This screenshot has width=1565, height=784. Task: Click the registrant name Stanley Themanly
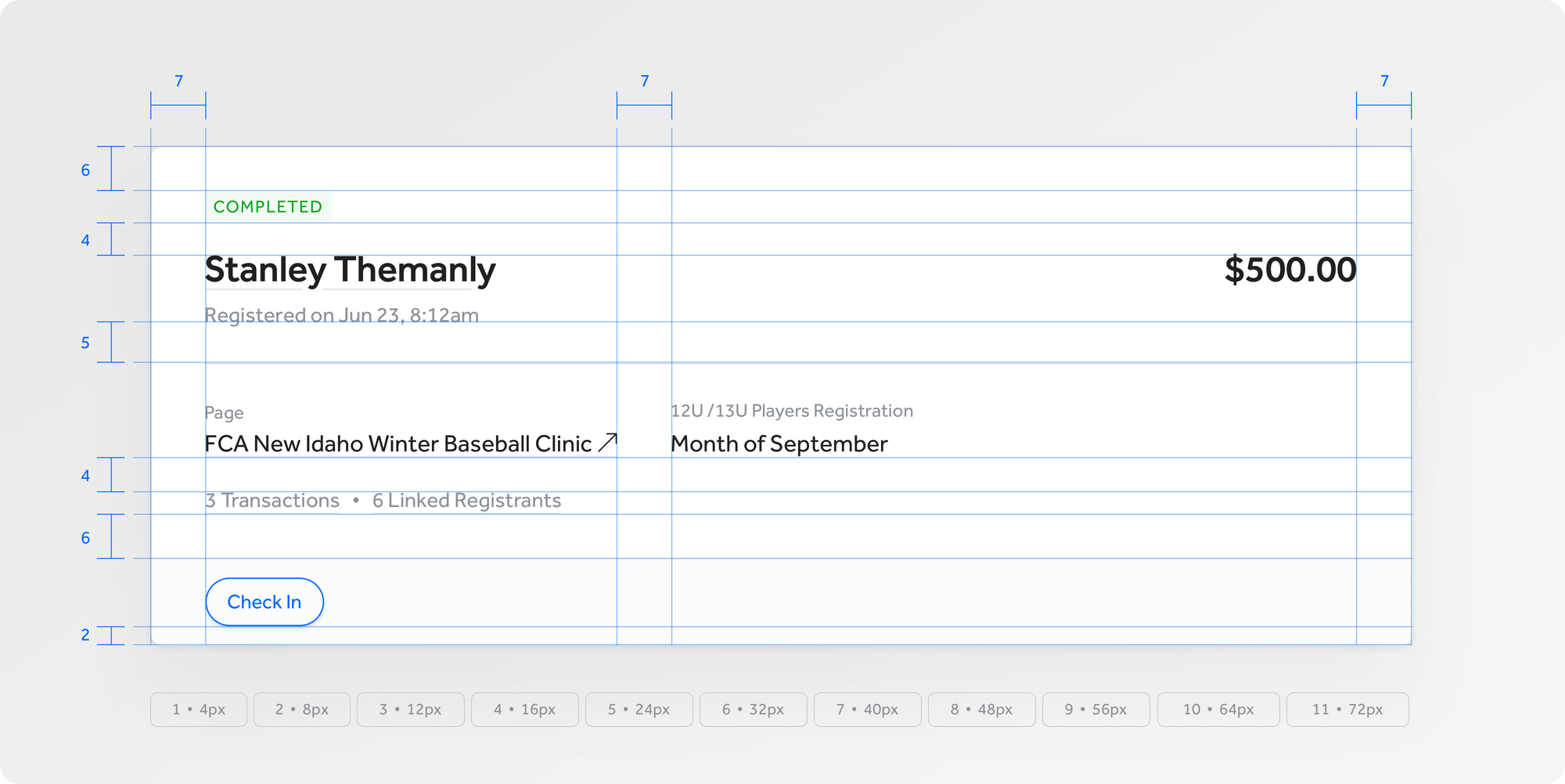(x=350, y=270)
